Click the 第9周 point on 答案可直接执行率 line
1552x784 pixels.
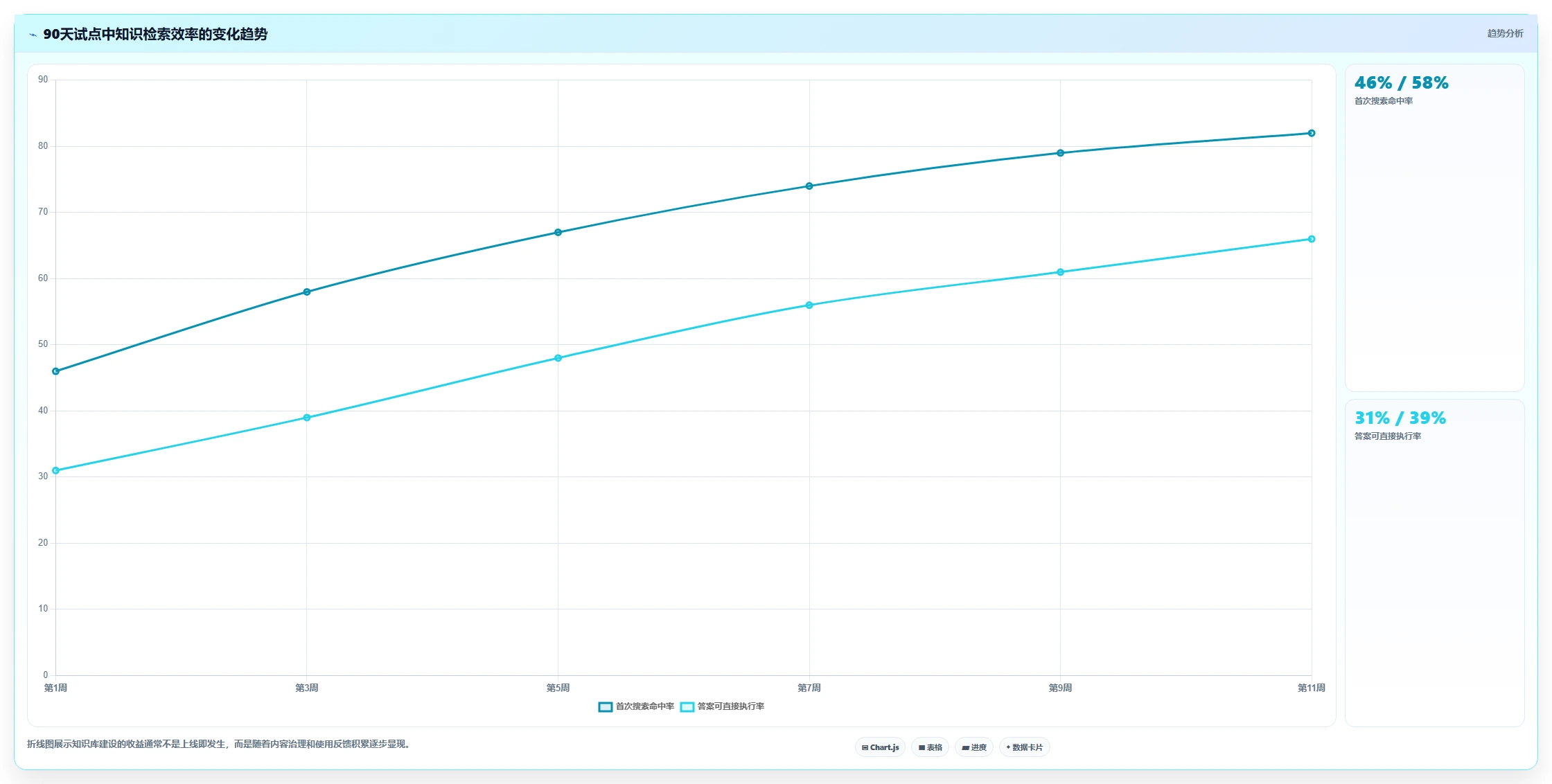pos(1060,272)
